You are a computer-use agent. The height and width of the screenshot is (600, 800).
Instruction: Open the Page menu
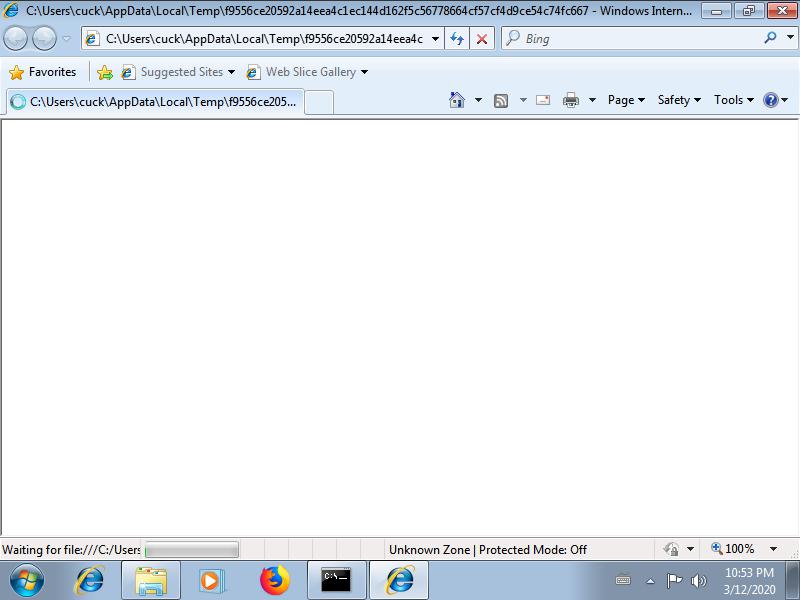coord(626,100)
